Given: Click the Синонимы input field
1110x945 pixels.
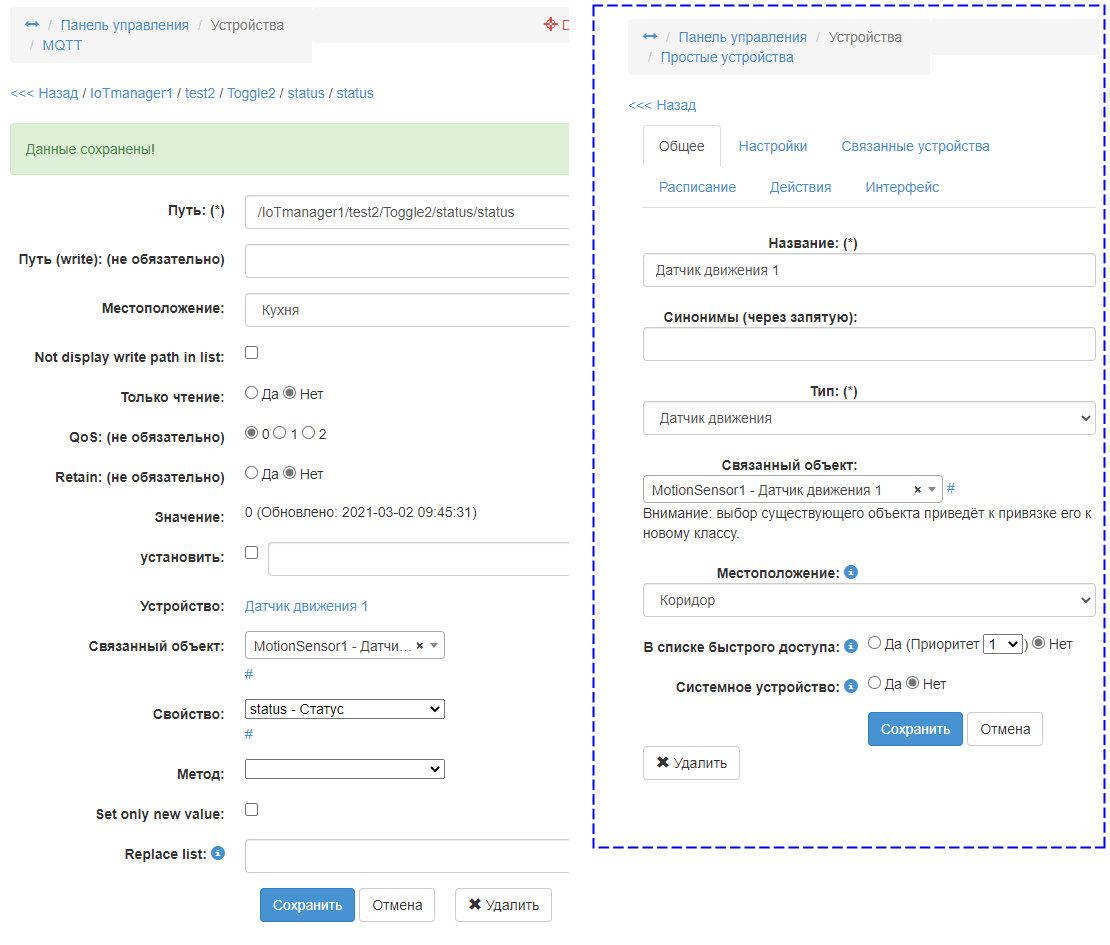Looking at the screenshot, I should [869, 344].
